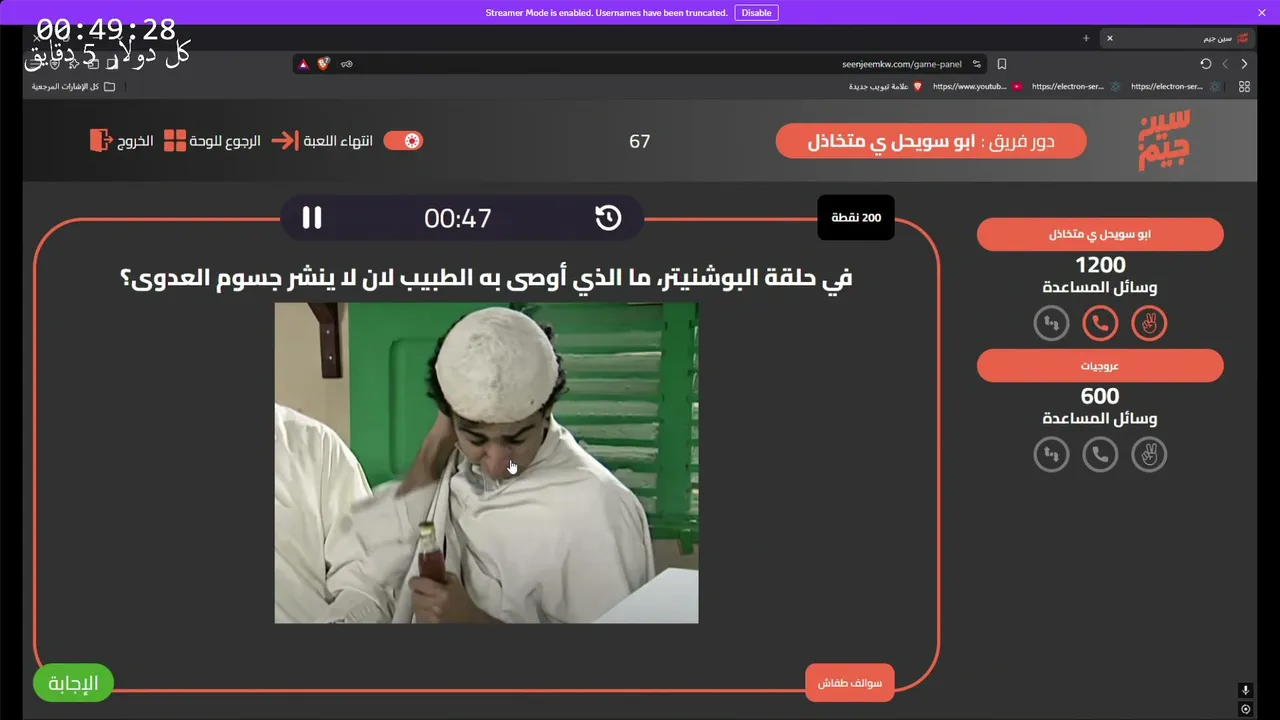Use the swap lifeline for ابو سويحل ي متخاذل
The height and width of the screenshot is (720, 1280).
coord(1051,323)
